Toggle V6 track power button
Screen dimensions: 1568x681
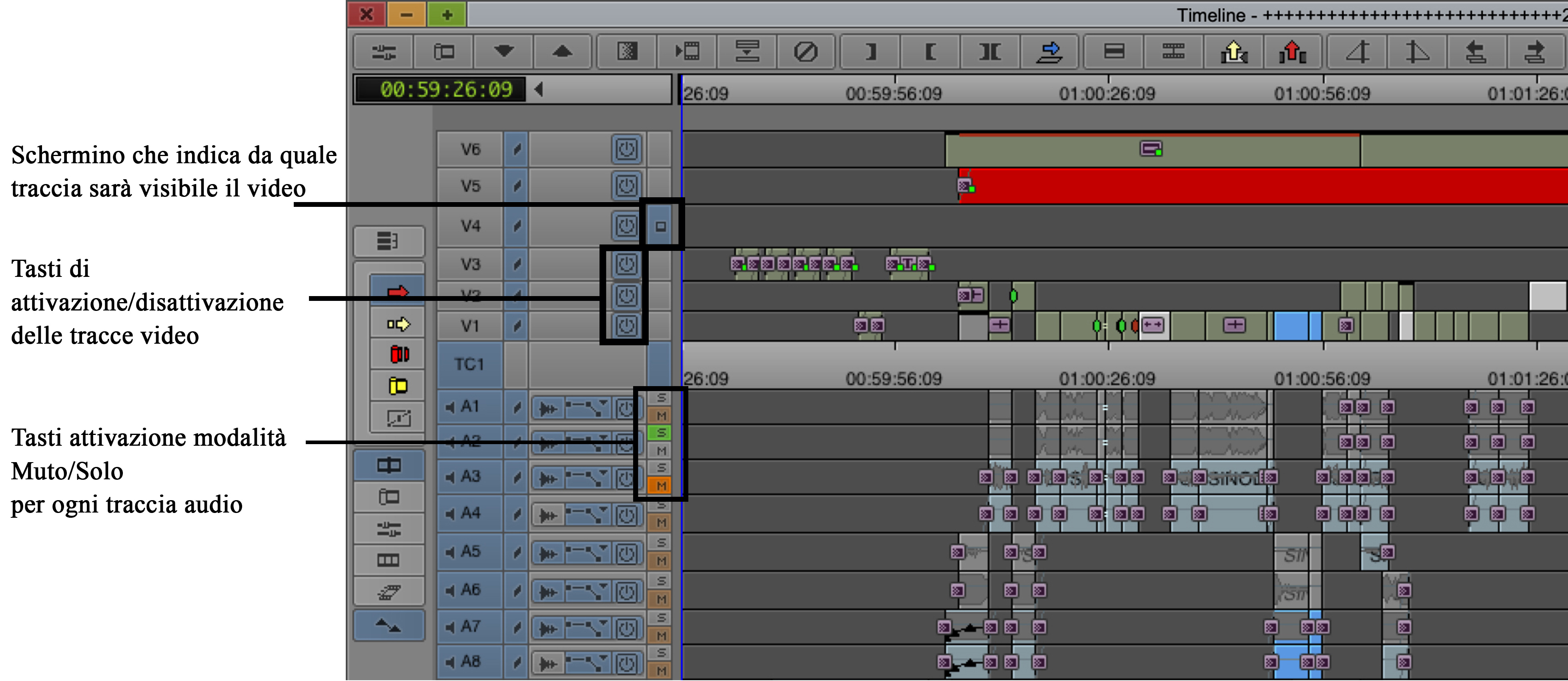coord(626,149)
